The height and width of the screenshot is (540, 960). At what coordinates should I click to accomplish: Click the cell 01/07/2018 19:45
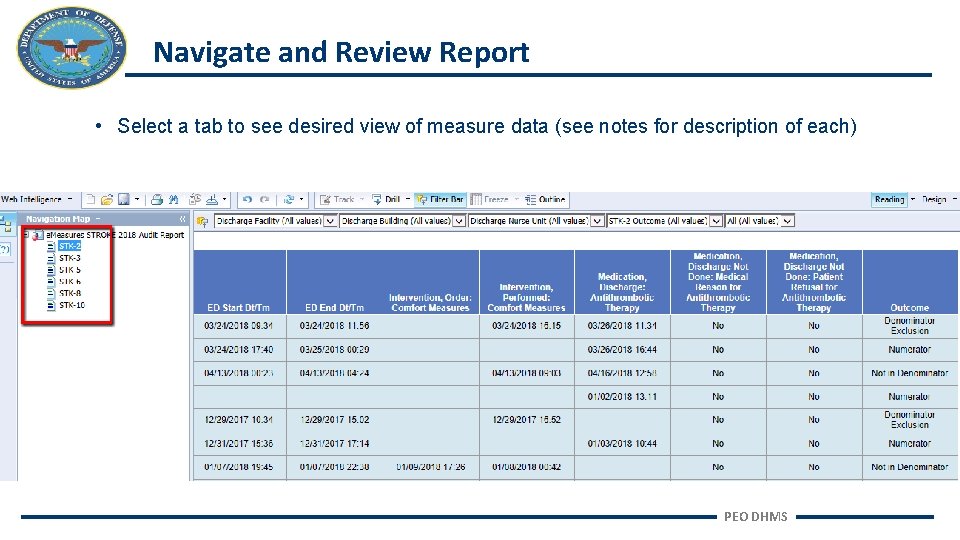[x=239, y=467]
